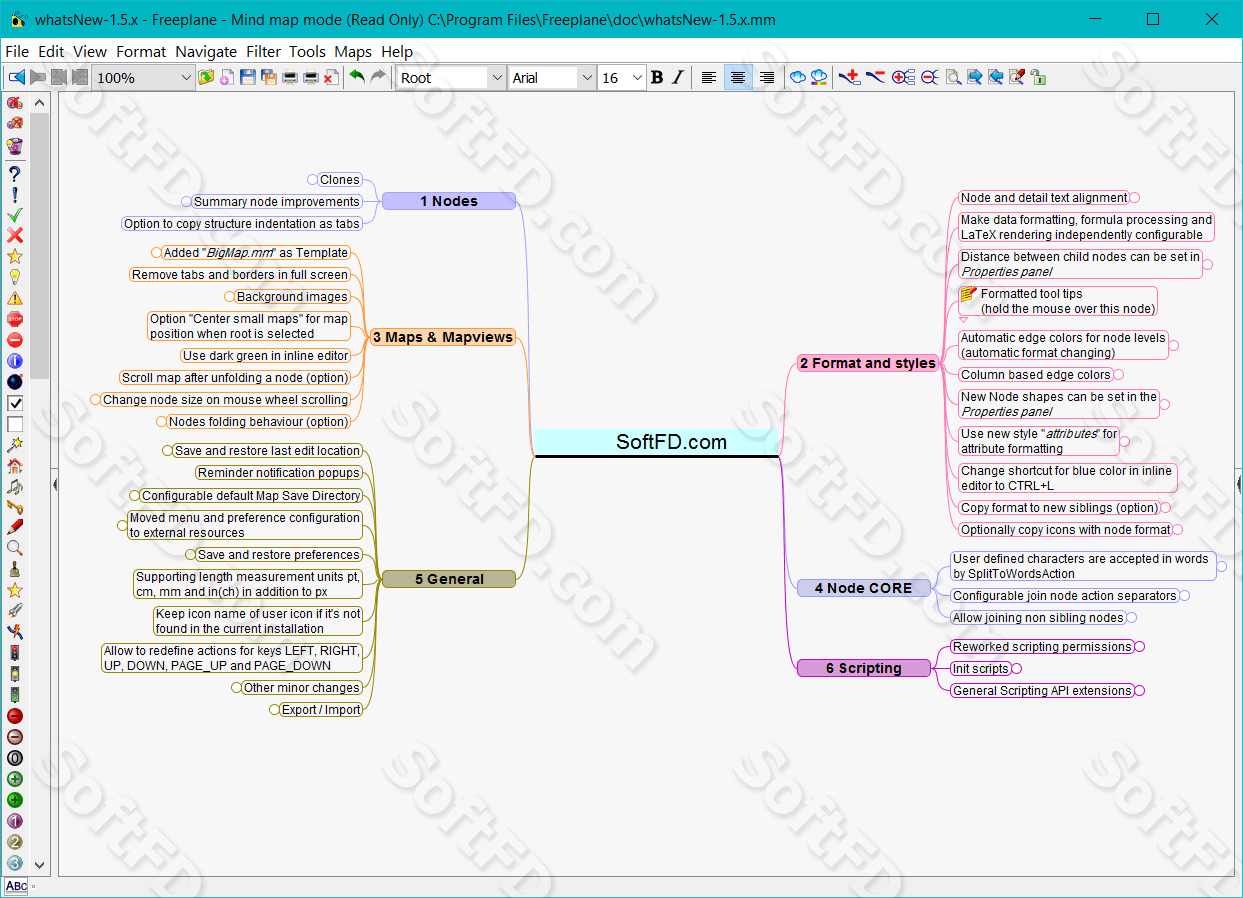1243x898 pixels.
Task: Create a new map from toolbar
Action: tap(227, 77)
